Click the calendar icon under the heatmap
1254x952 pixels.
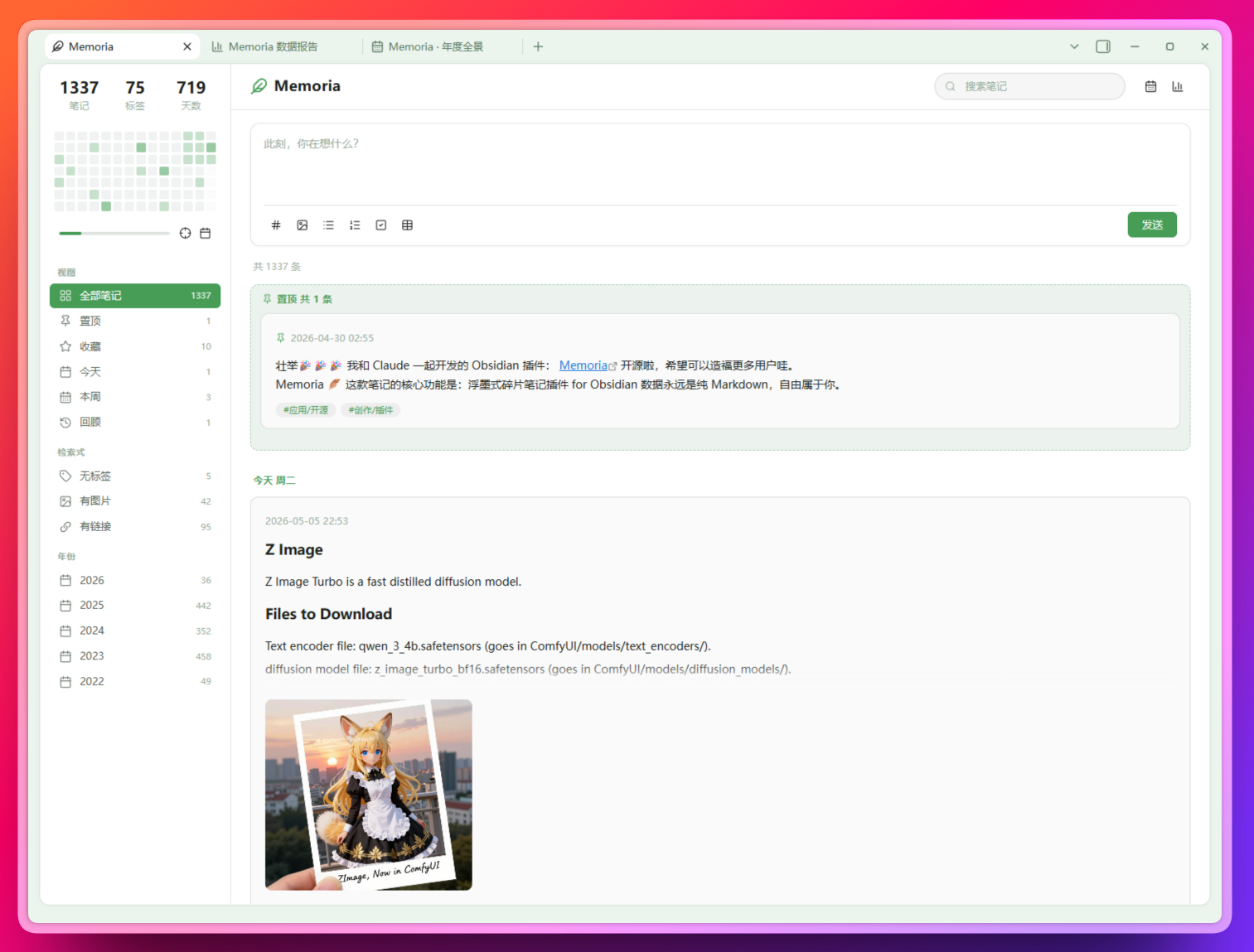[x=206, y=234]
